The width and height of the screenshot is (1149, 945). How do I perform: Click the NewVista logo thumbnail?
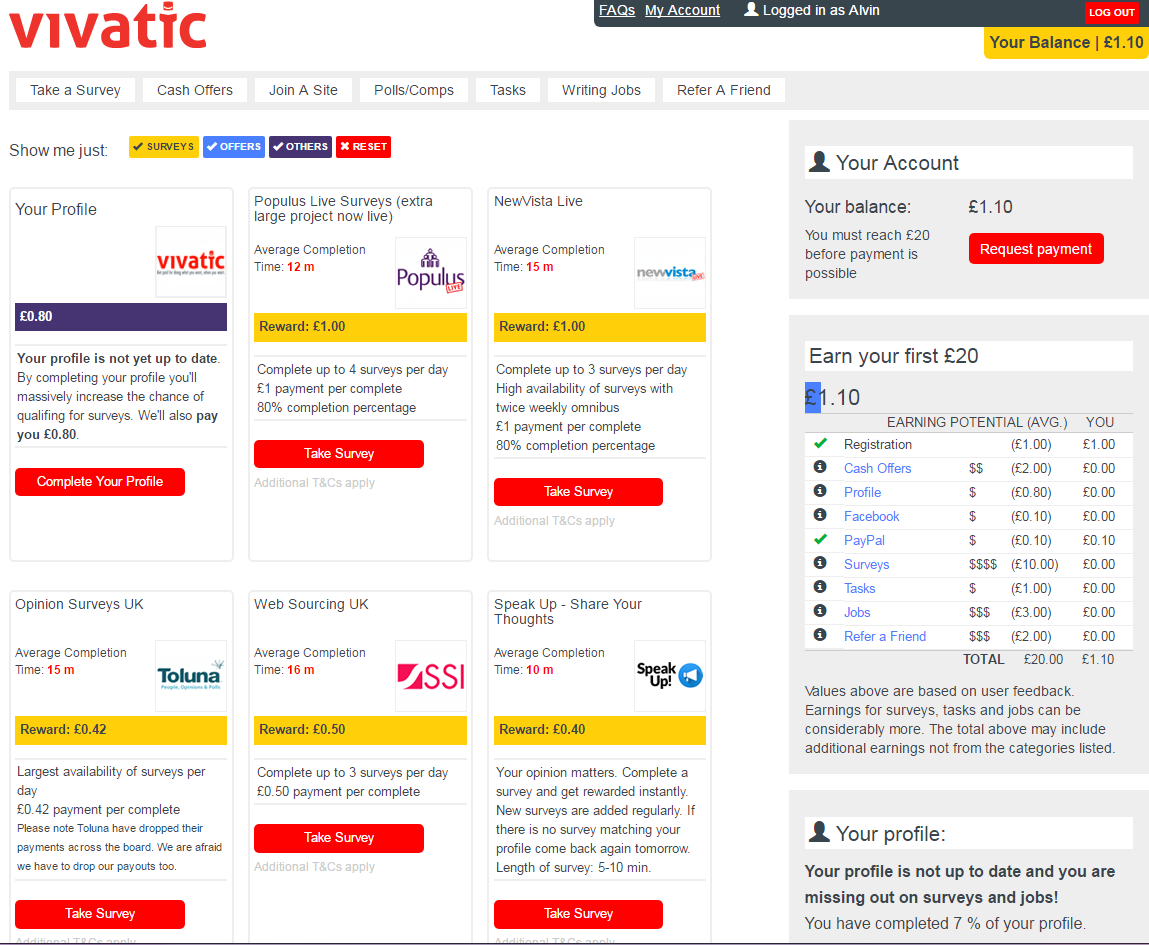[x=670, y=273]
